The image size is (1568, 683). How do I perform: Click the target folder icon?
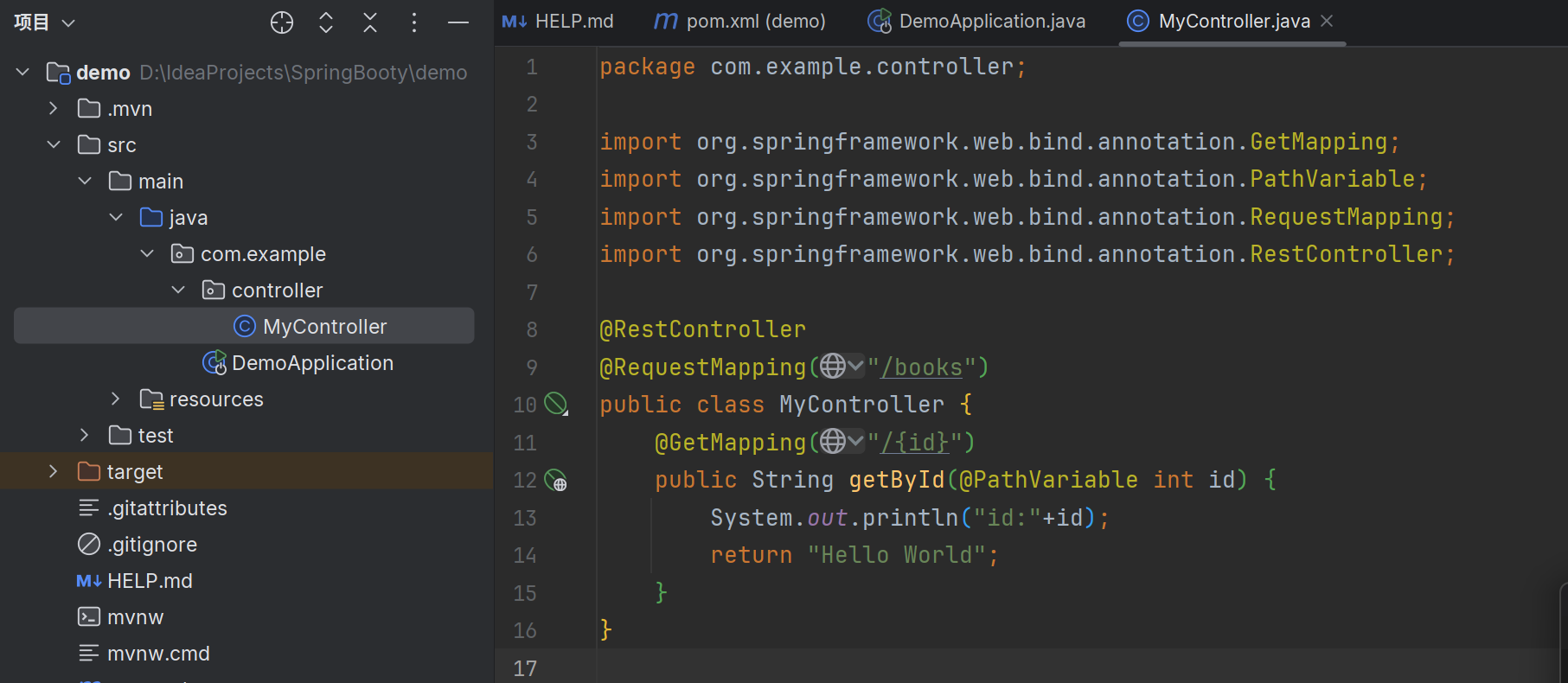click(x=89, y=471)
